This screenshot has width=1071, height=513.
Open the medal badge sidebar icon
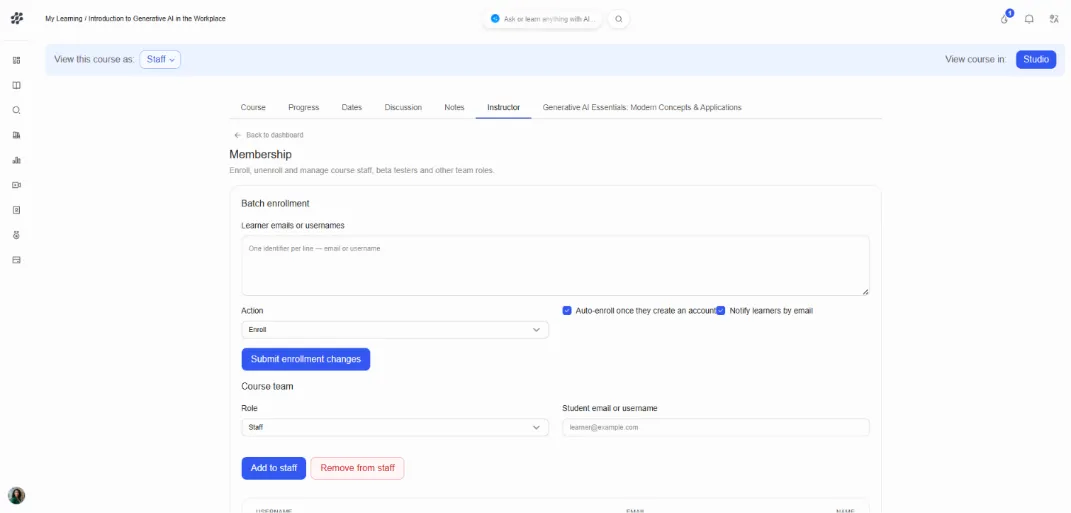(17, 235)
